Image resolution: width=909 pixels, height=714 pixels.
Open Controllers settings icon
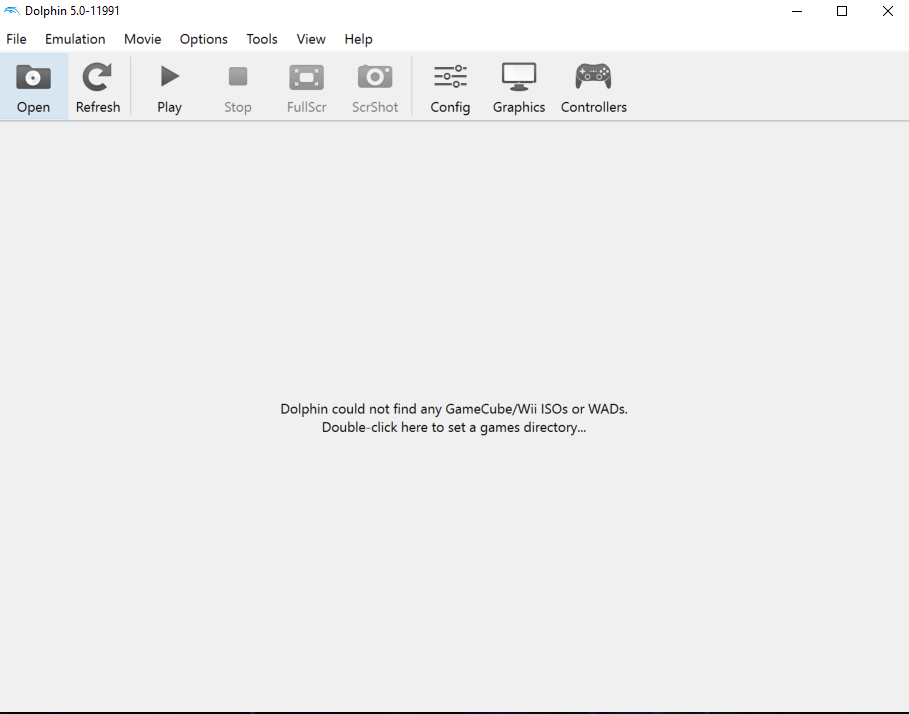pyautogui.click(x=593, y=76)
